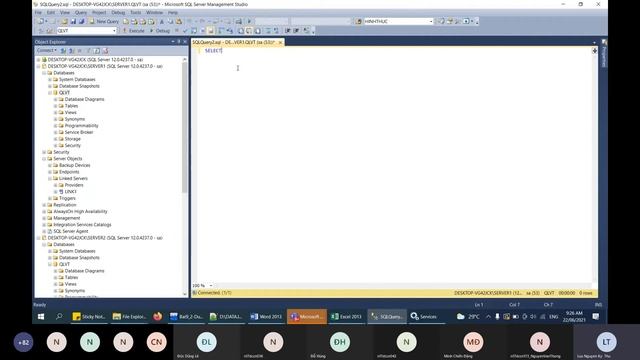Viewport: 640px width, 360px height.
Task: Expand the Management node
Action: click(x=44, y=218)
